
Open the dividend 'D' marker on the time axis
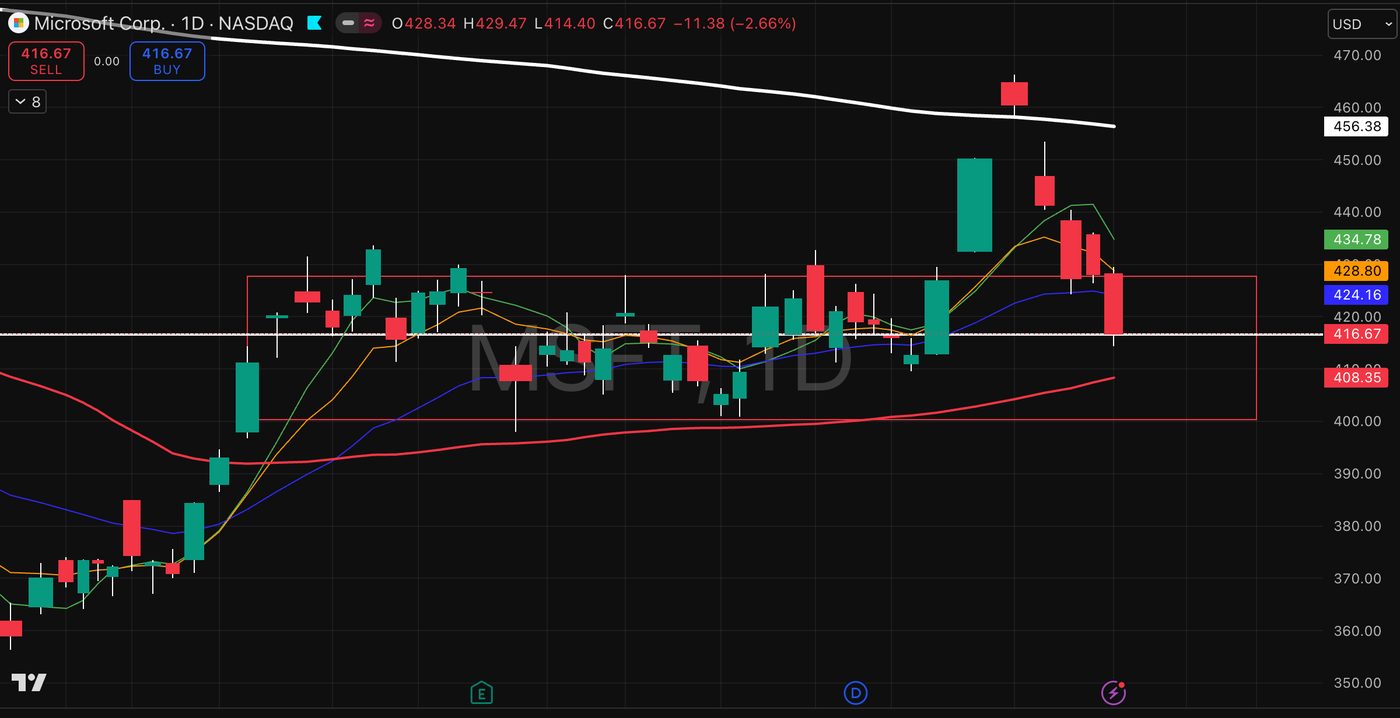tap(855, 692)
